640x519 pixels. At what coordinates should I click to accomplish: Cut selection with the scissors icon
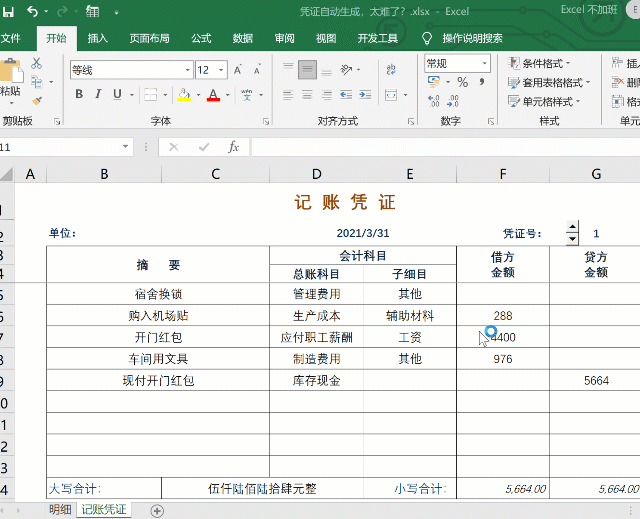[36, 63]
